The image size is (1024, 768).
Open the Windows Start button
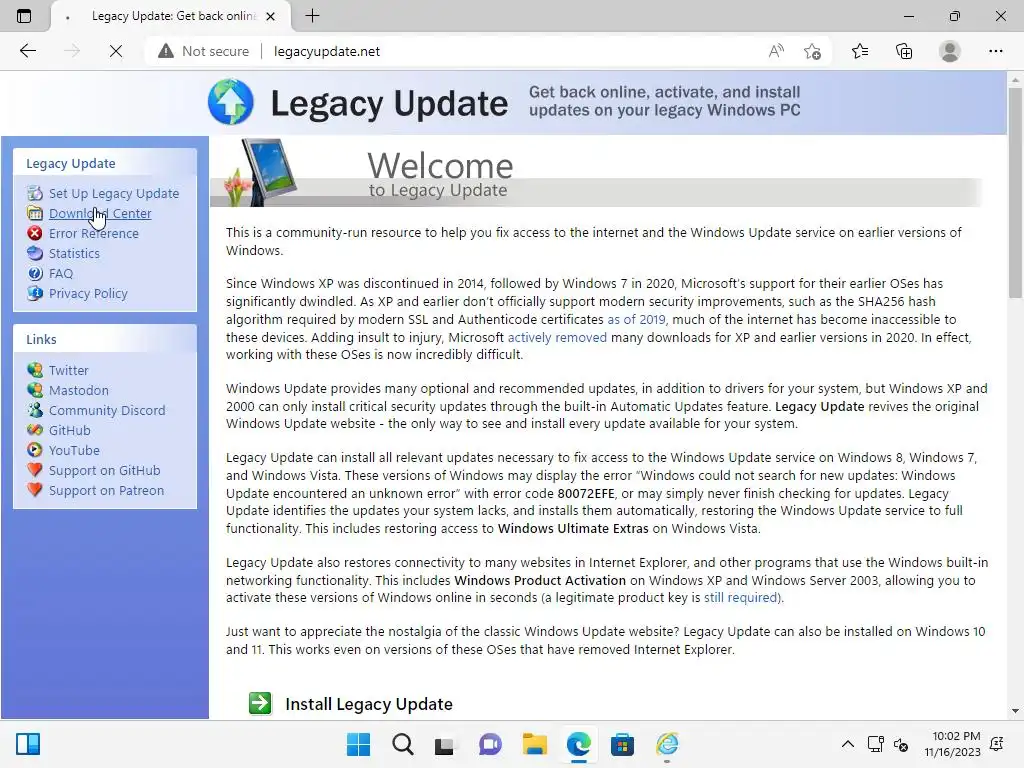click(358, 744)
